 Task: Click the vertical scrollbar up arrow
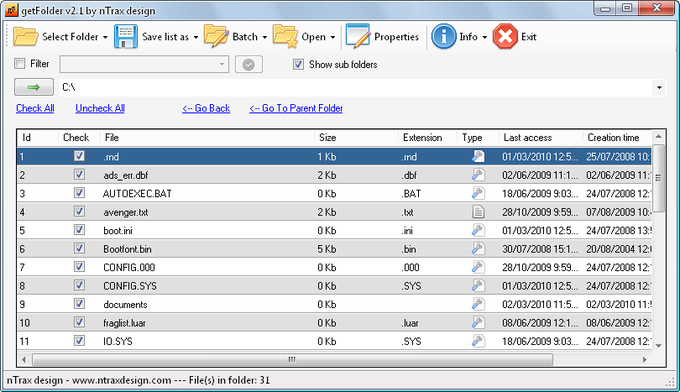(658, 137)
